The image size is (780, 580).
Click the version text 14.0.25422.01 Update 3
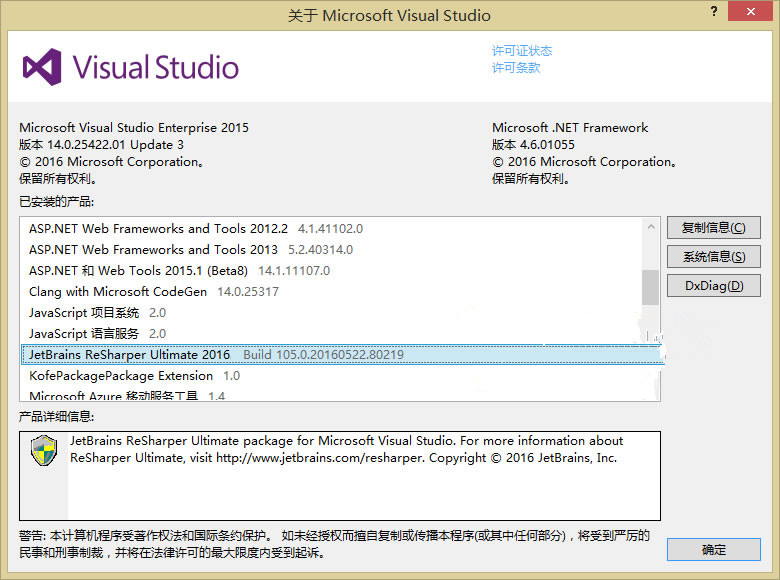115,145
